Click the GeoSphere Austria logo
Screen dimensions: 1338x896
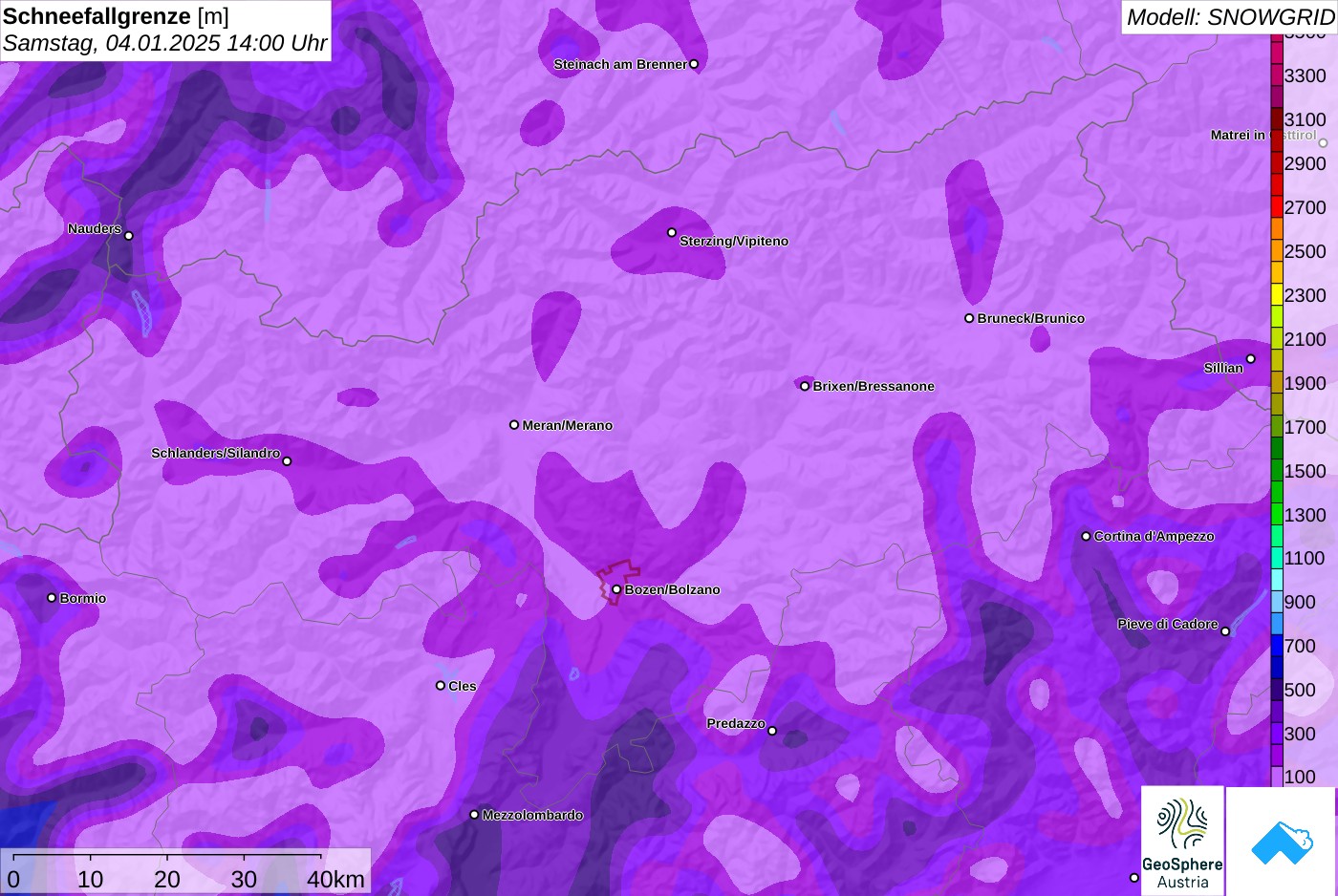tap(1183, 841)
